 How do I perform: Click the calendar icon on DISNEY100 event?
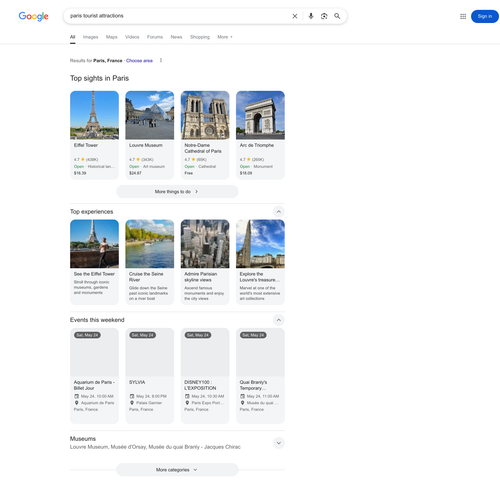(187, 396)
